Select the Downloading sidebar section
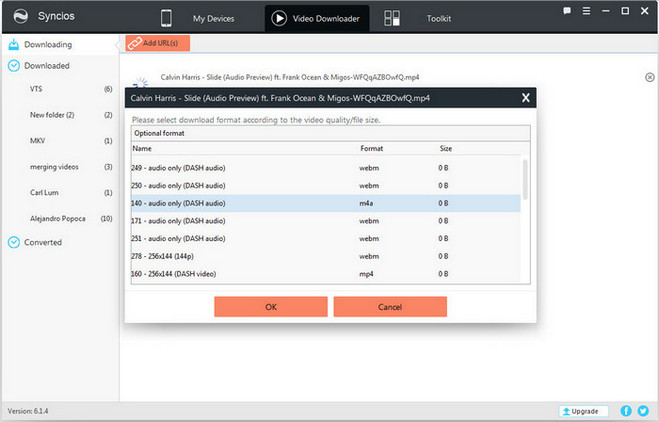This screenshot has height=422, width=659. click(x=61, y=45)
